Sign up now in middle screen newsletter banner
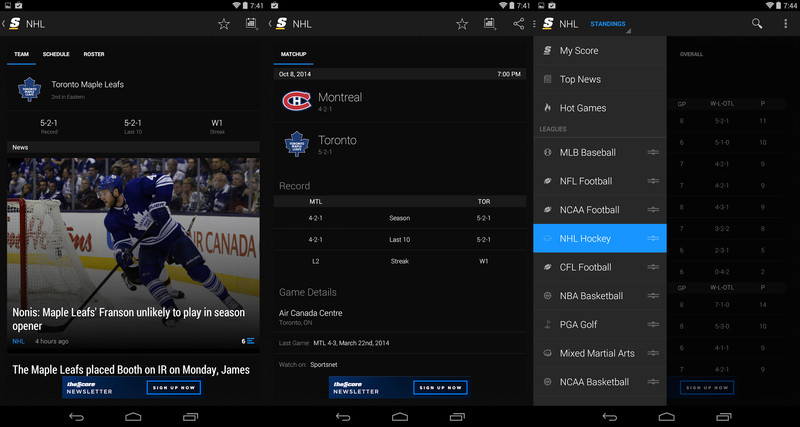This screenshot has height=427, width=800. 440,388
